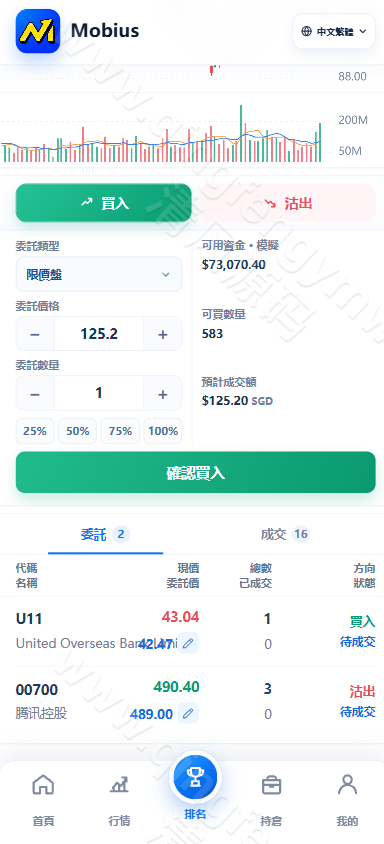Open the 限價盤 order type dropdown
Image resolution: width=384 pixels, height=844 pixels.
point(99,275)
